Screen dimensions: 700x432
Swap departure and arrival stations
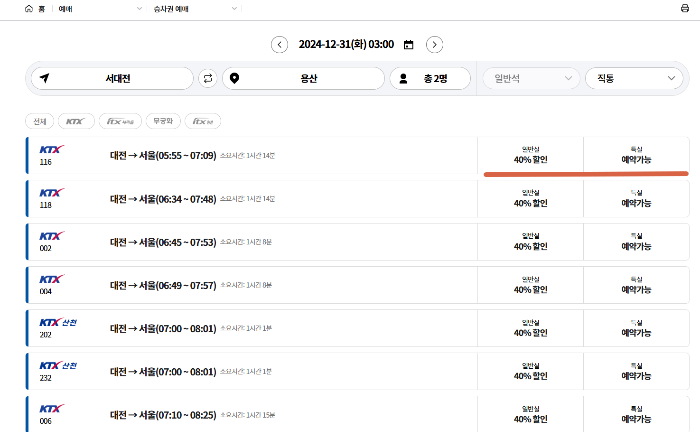[208, 79]
